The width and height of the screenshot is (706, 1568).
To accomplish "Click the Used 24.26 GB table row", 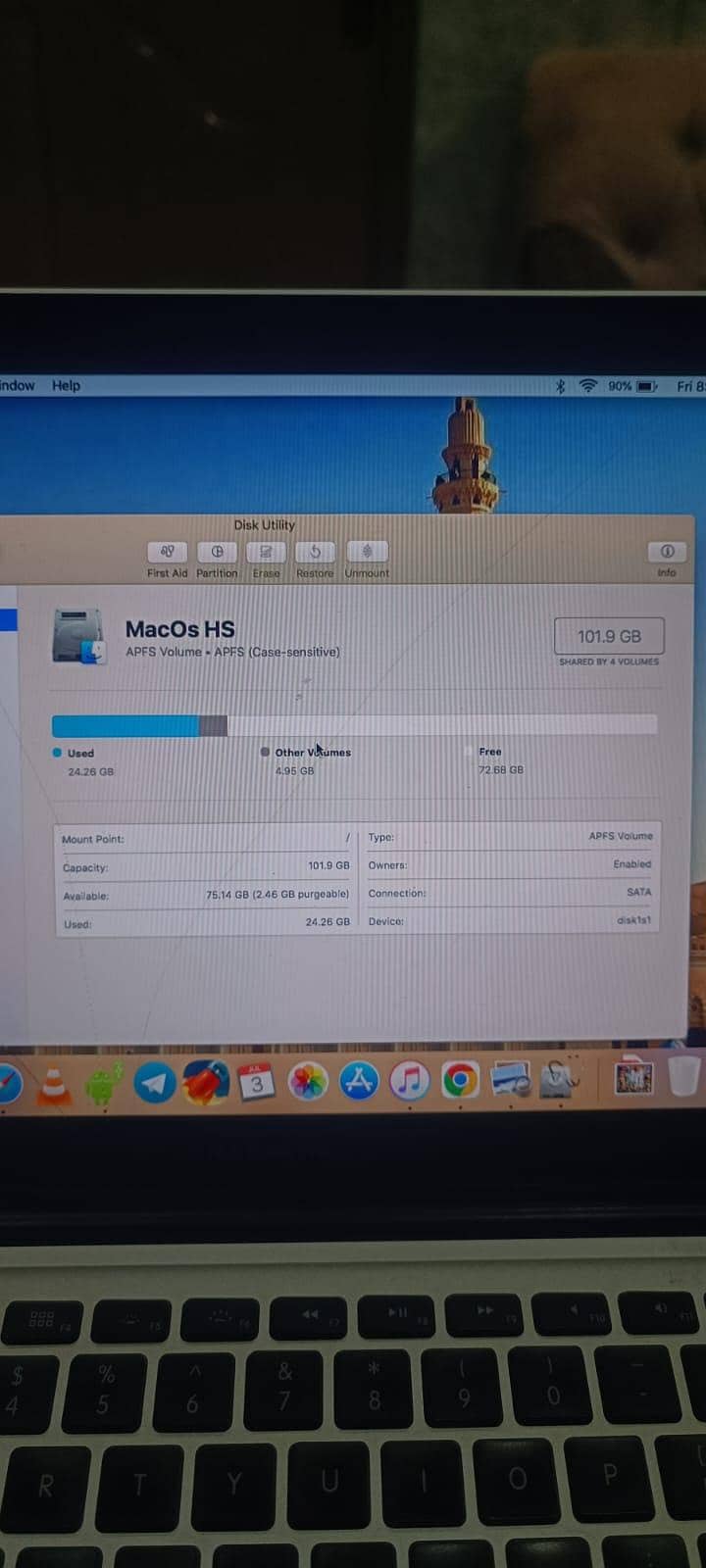I will pos(206,923).
